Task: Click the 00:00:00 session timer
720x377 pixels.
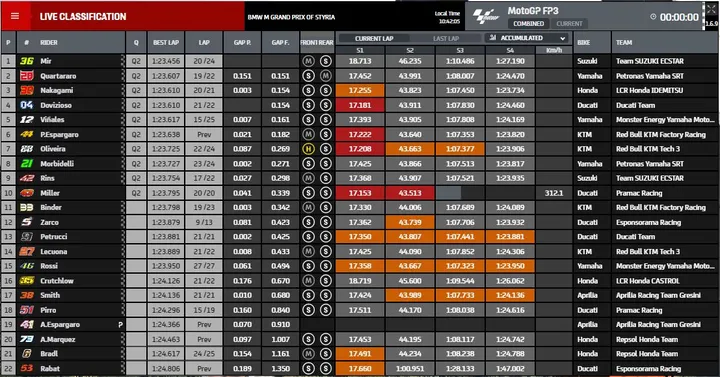Action: click(x=679, y=17)
